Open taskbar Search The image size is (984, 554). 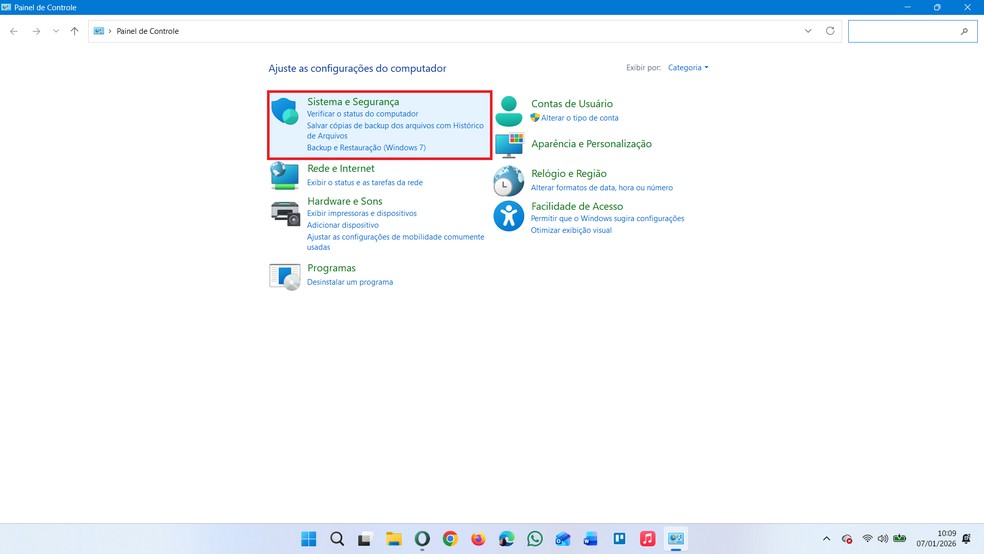[x=337, y=539]
